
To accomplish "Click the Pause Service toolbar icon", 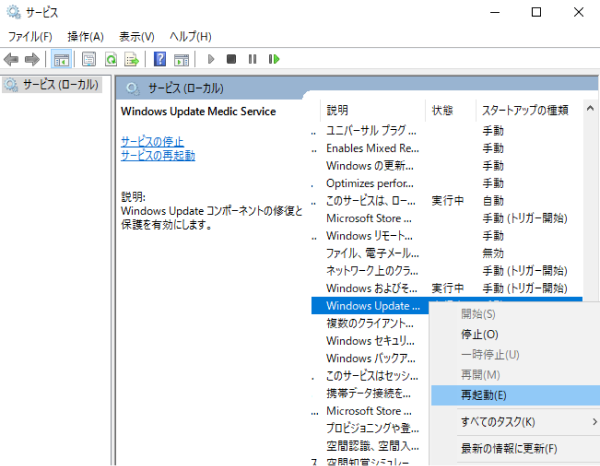I will click(x=252, y=60).
